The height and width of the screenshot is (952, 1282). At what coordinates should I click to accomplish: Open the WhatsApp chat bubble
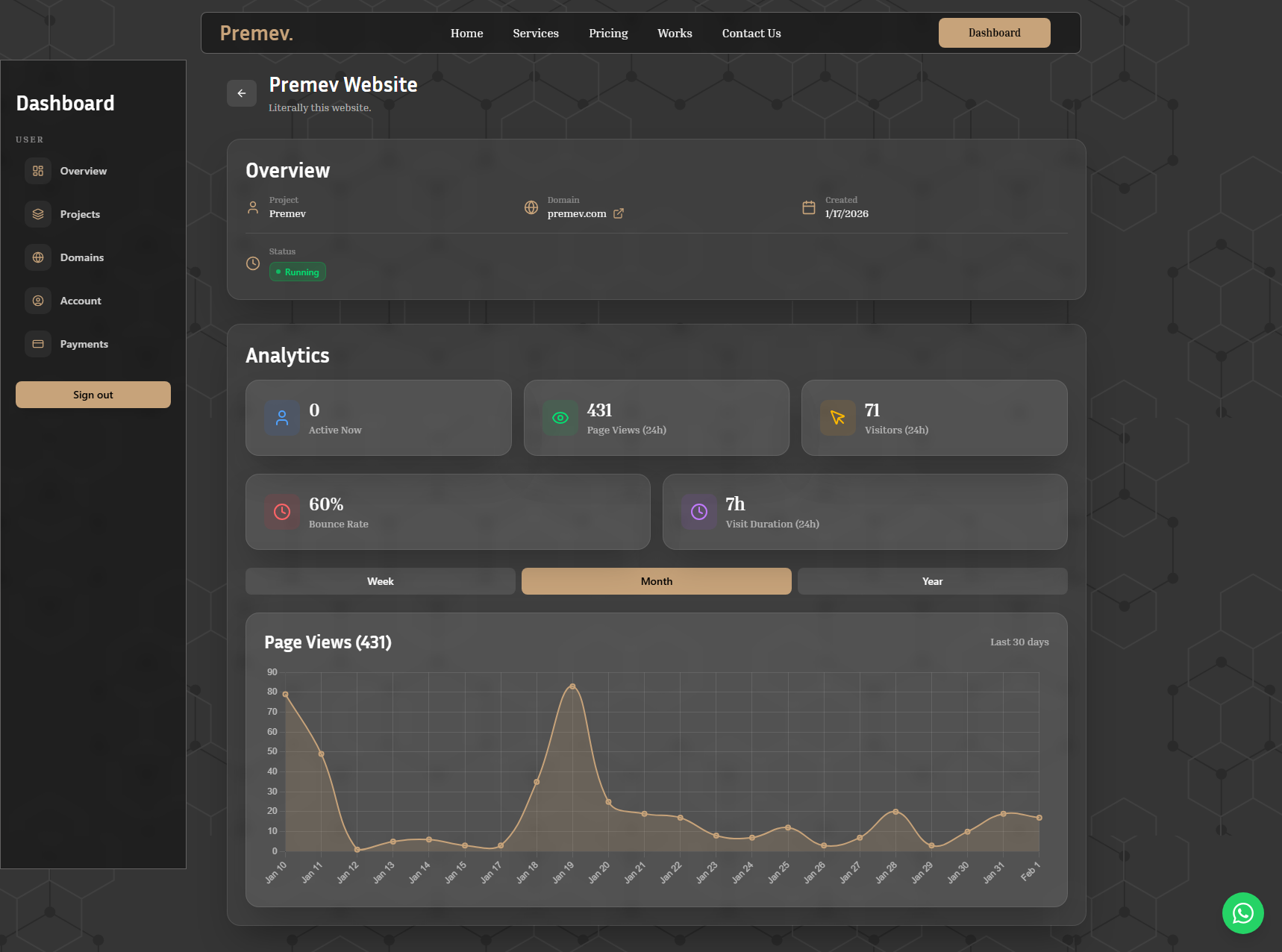tap(1242, 913)
